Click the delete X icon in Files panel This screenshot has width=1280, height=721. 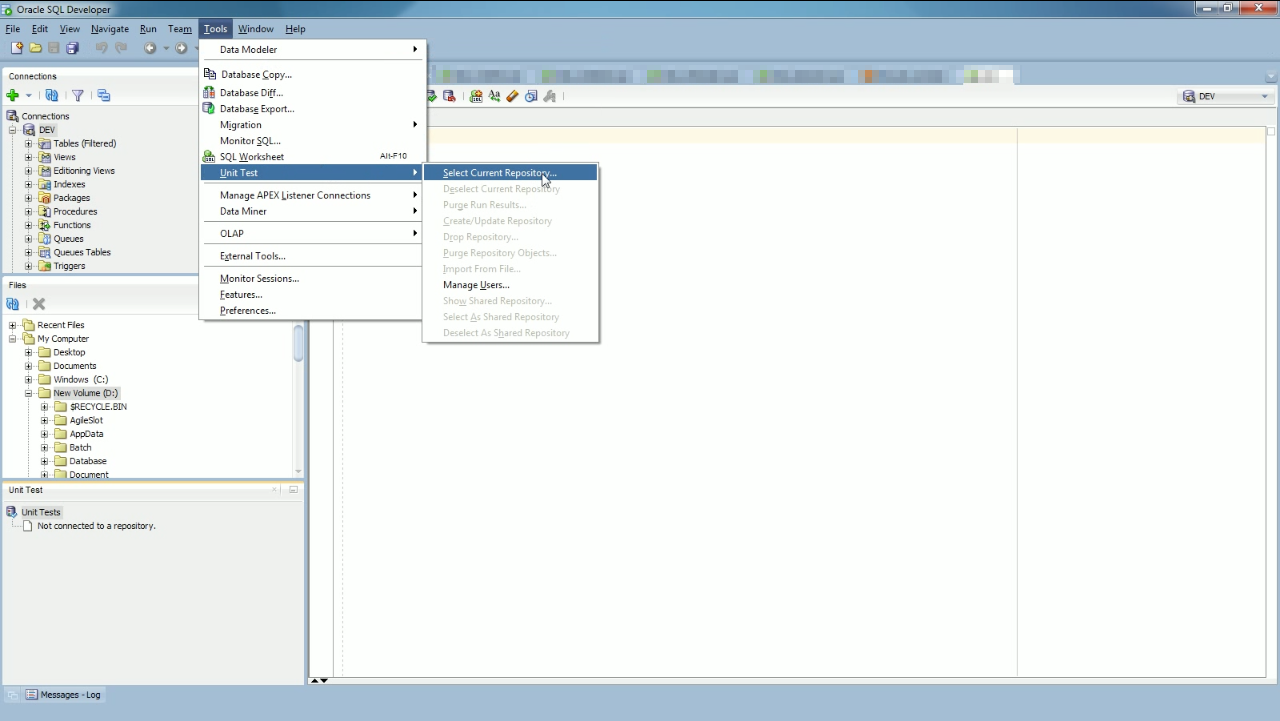39,304
